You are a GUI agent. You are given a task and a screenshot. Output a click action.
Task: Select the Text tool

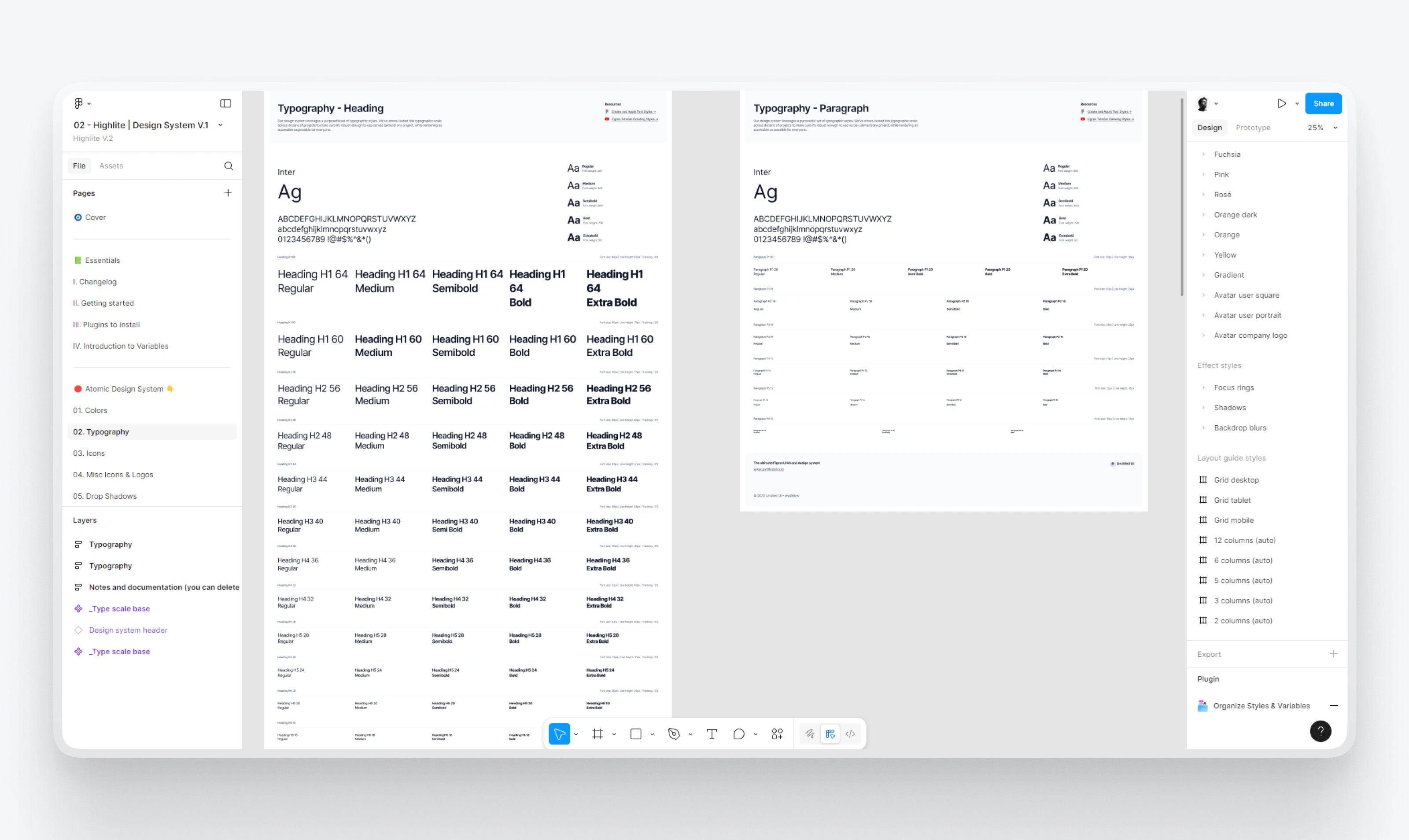(712, 733)
